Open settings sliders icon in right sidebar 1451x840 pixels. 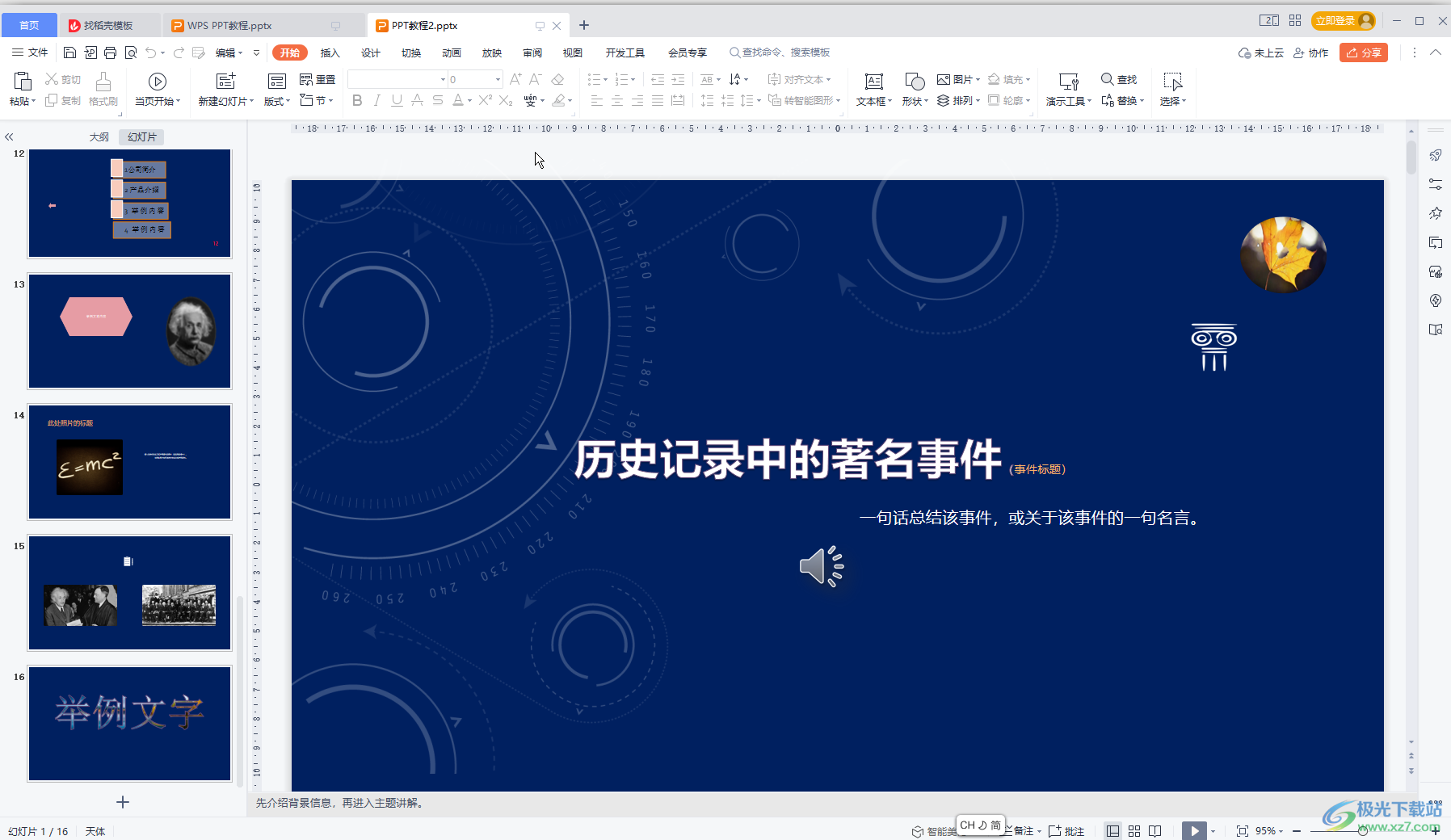(1436, 184)
